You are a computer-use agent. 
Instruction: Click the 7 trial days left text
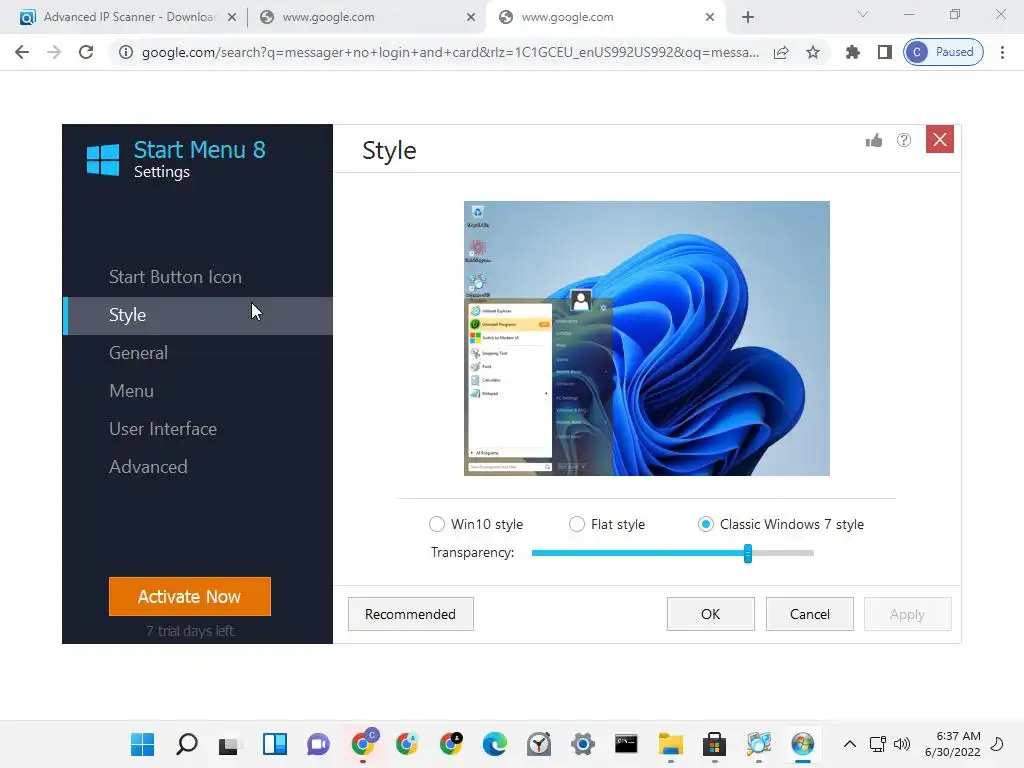189,631
